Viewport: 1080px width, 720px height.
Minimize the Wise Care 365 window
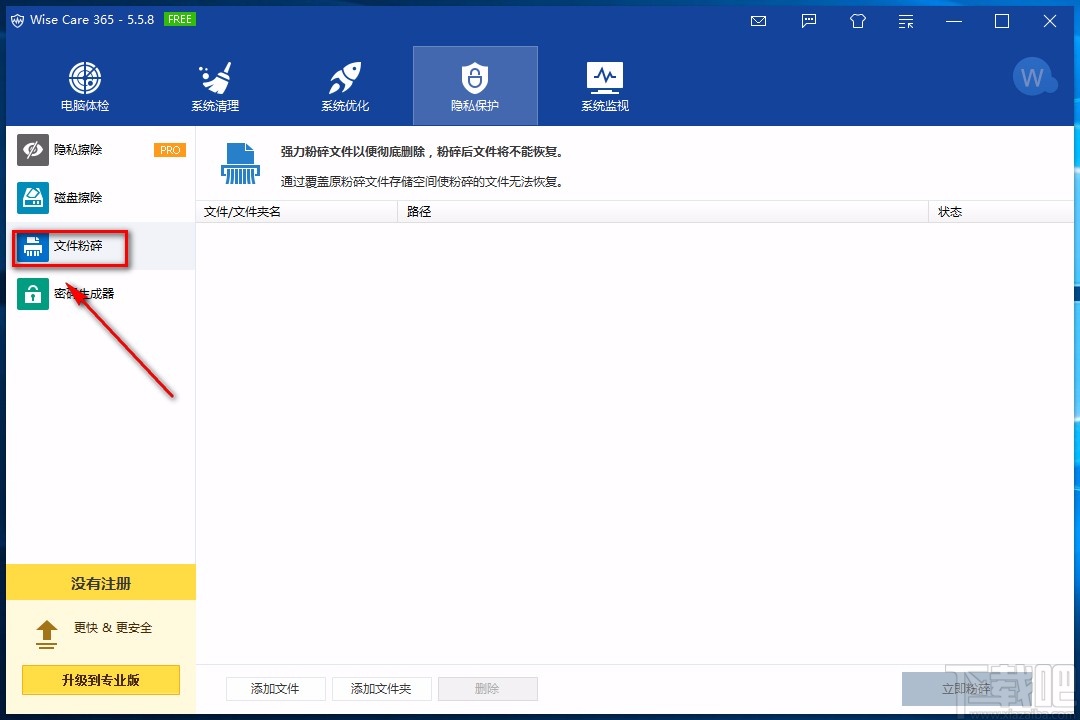[x=954, y=21]
